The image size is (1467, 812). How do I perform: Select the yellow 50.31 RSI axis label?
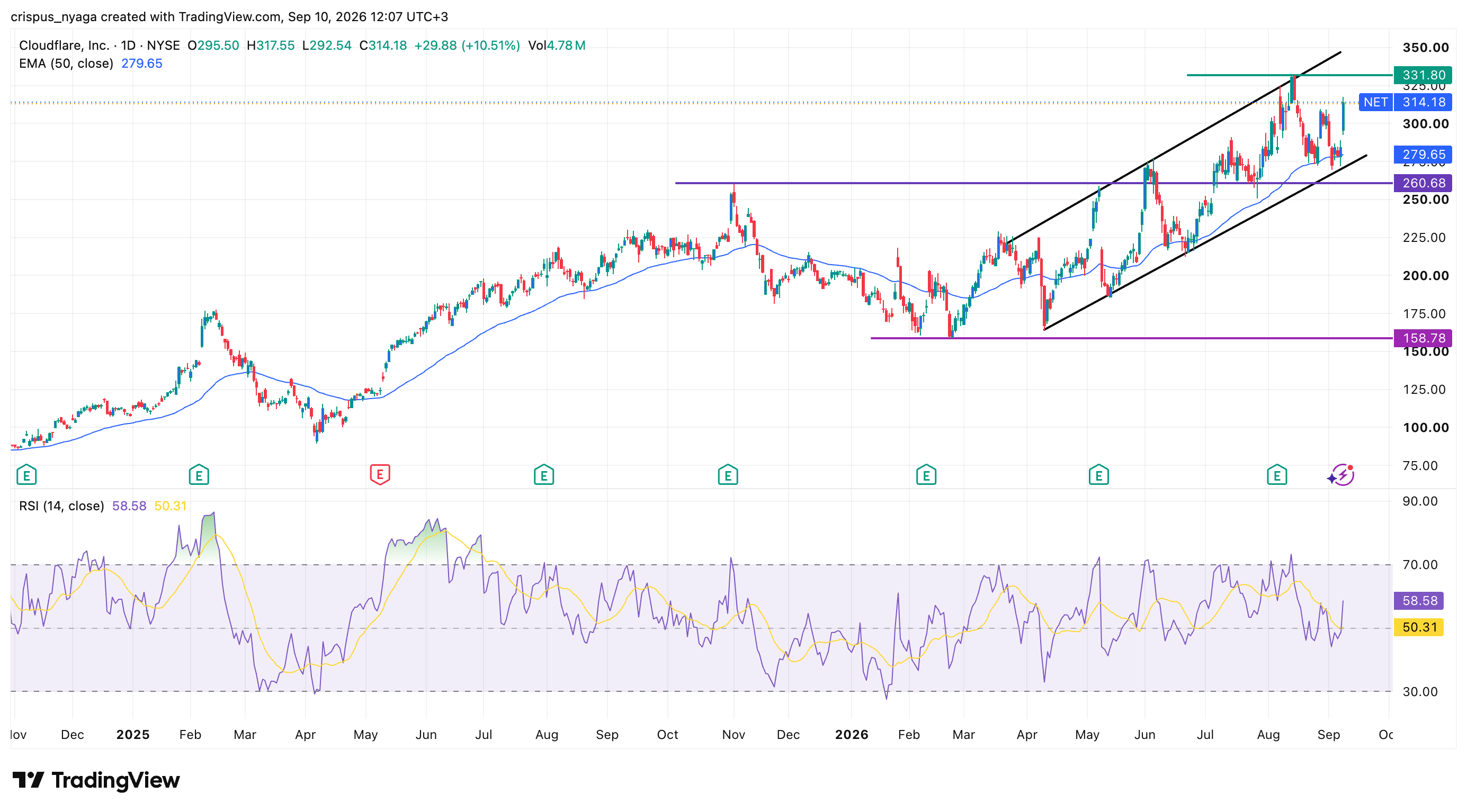point(1419,627)
